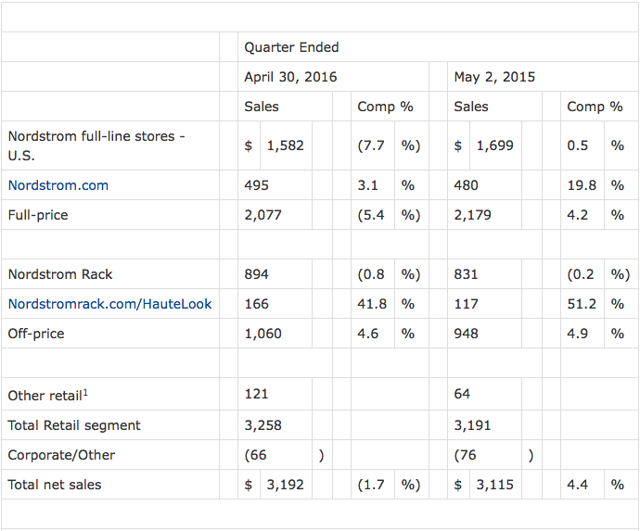
Task: Select the 1,060 Off-price sales value
Action: [x=263, y=334]
